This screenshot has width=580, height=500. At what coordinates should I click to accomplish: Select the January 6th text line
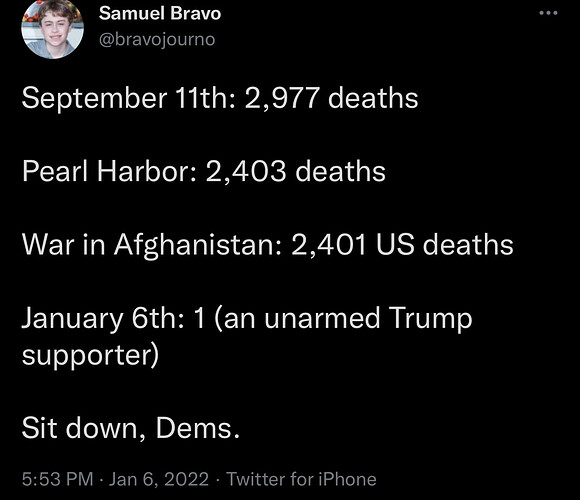[247, 337]
